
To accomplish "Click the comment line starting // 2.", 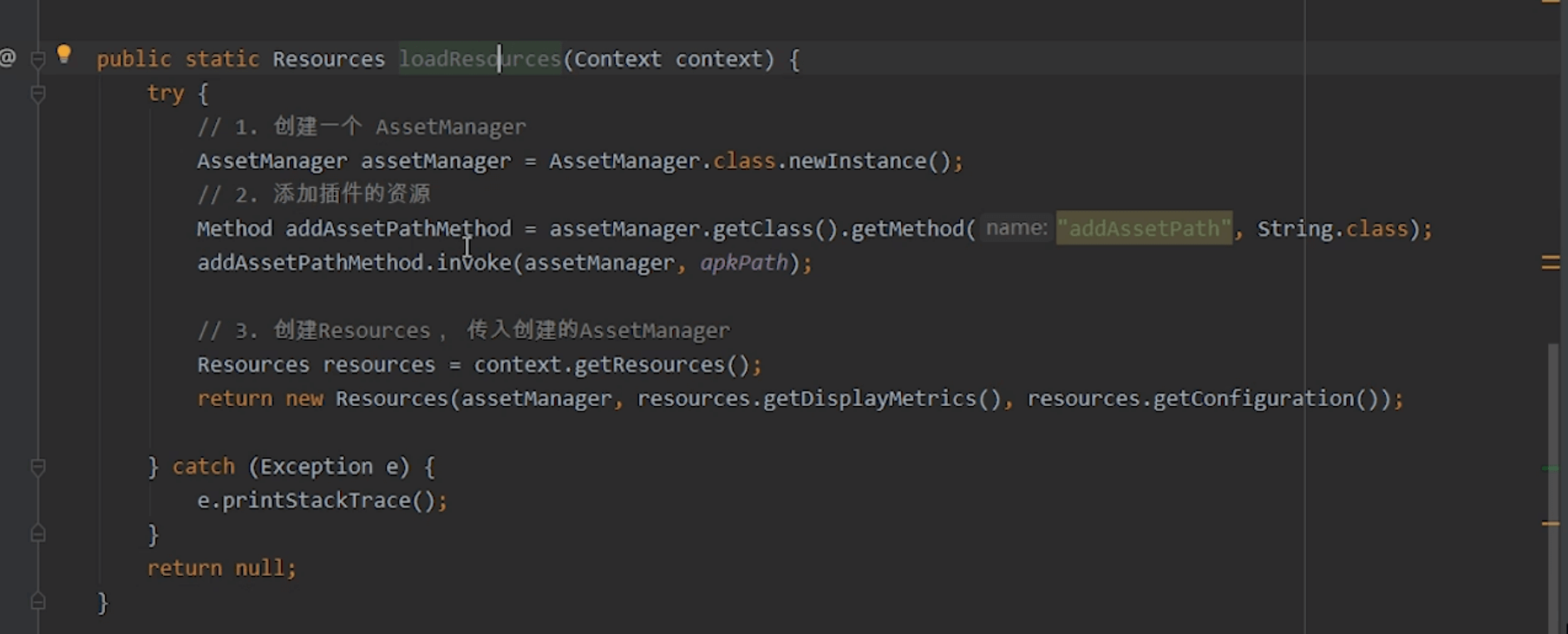I will [314, 194].
